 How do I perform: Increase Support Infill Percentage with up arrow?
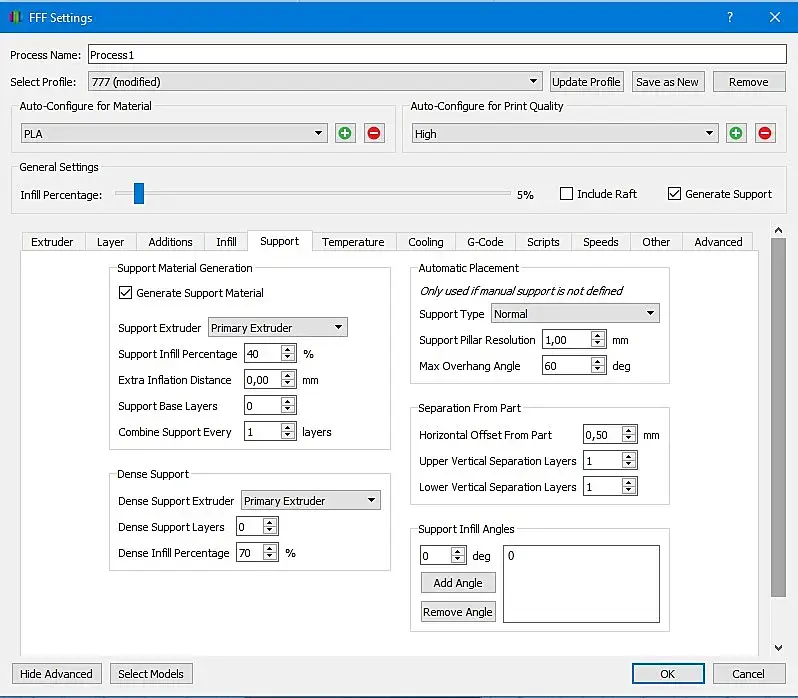point(288,349)
